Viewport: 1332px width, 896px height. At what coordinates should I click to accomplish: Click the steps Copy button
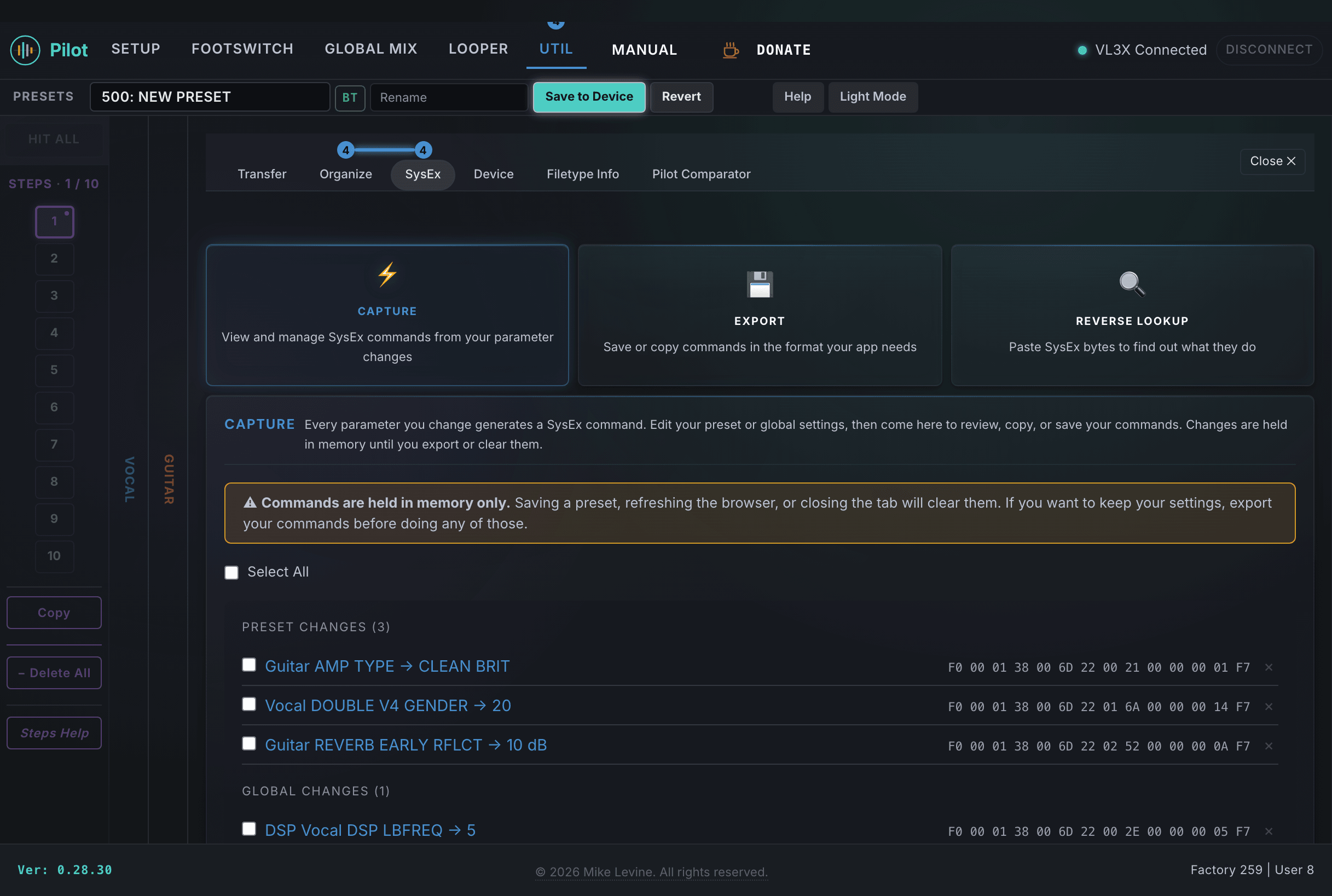tap(54, 613)
